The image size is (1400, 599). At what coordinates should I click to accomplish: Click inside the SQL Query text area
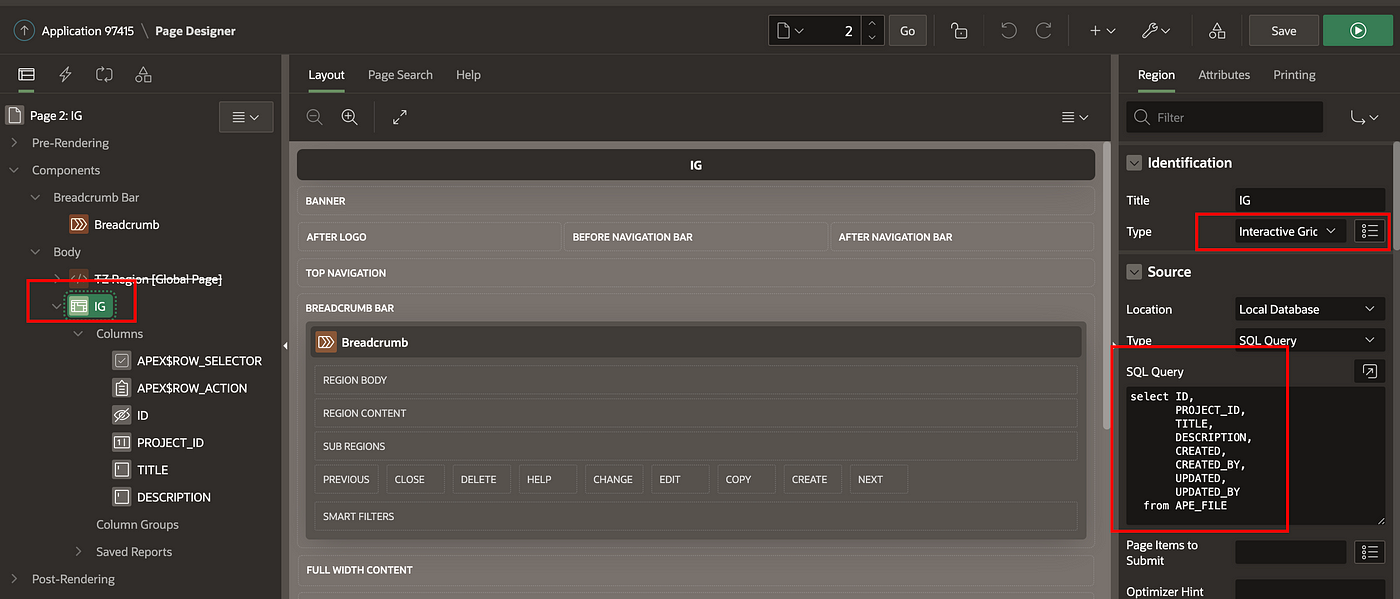[1255, 455]
